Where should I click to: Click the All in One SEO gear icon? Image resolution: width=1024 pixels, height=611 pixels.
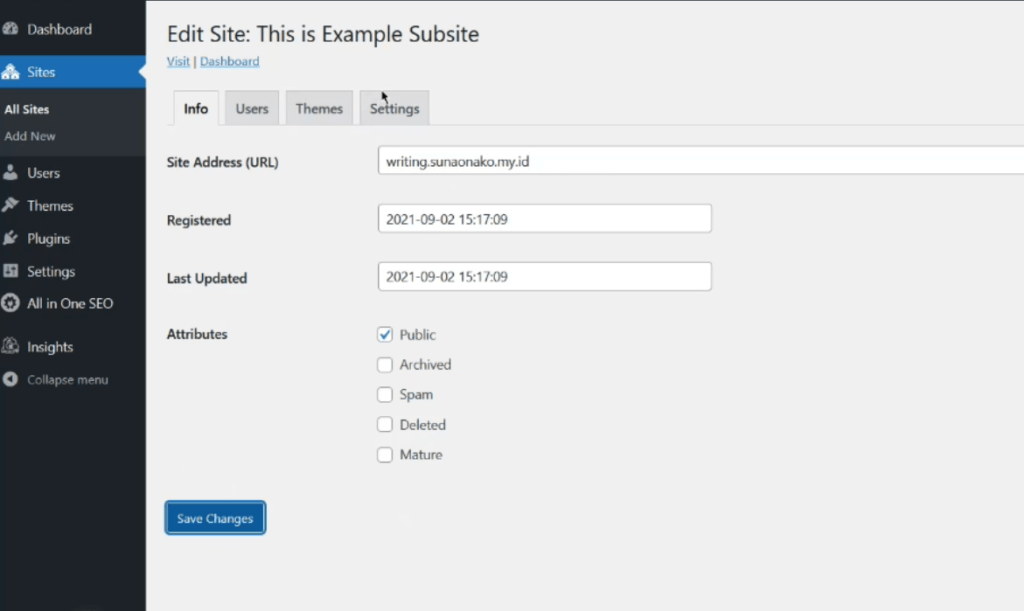click(x=11, y=303)
